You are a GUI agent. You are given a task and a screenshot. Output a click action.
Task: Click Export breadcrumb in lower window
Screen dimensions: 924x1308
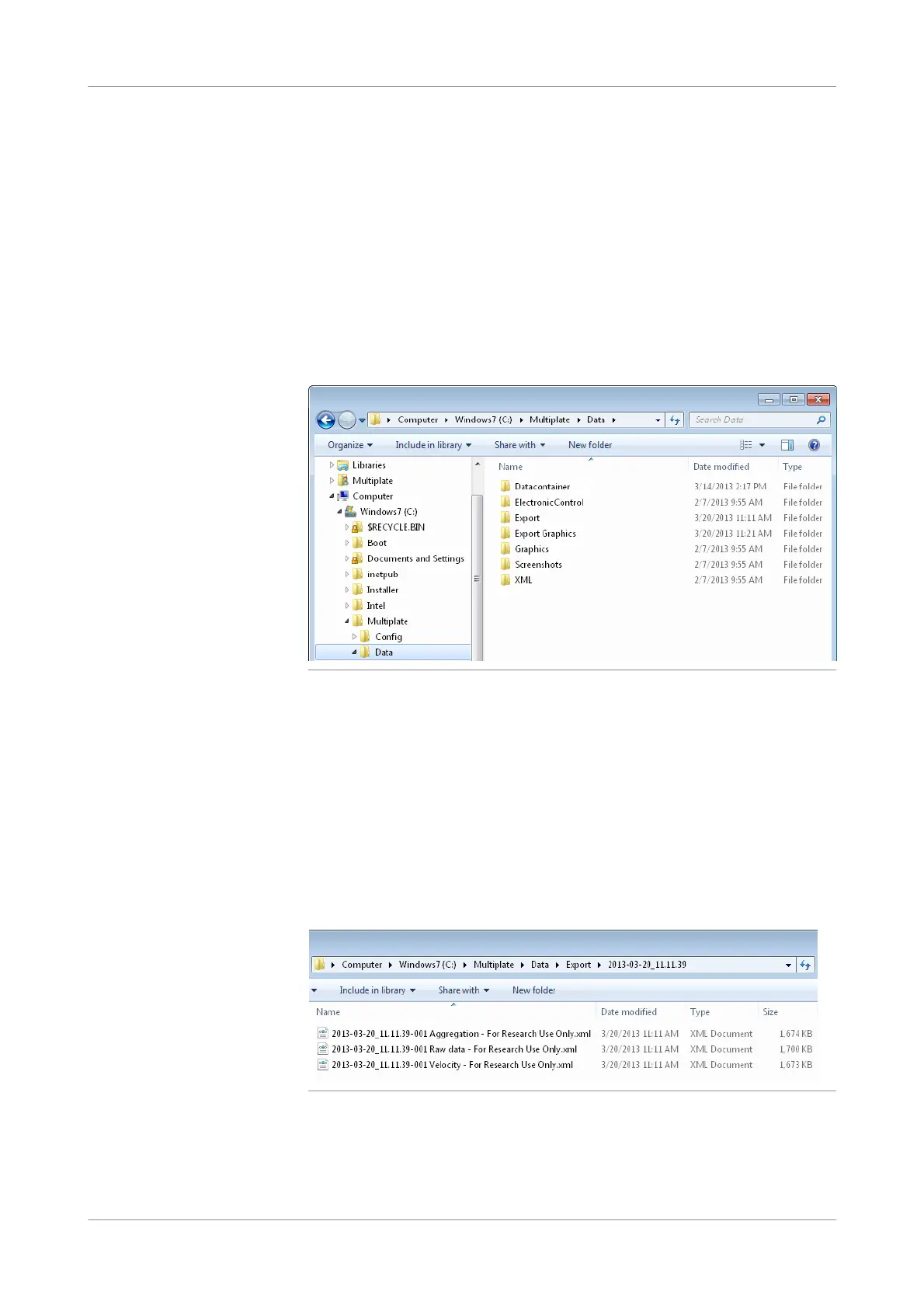578,965
